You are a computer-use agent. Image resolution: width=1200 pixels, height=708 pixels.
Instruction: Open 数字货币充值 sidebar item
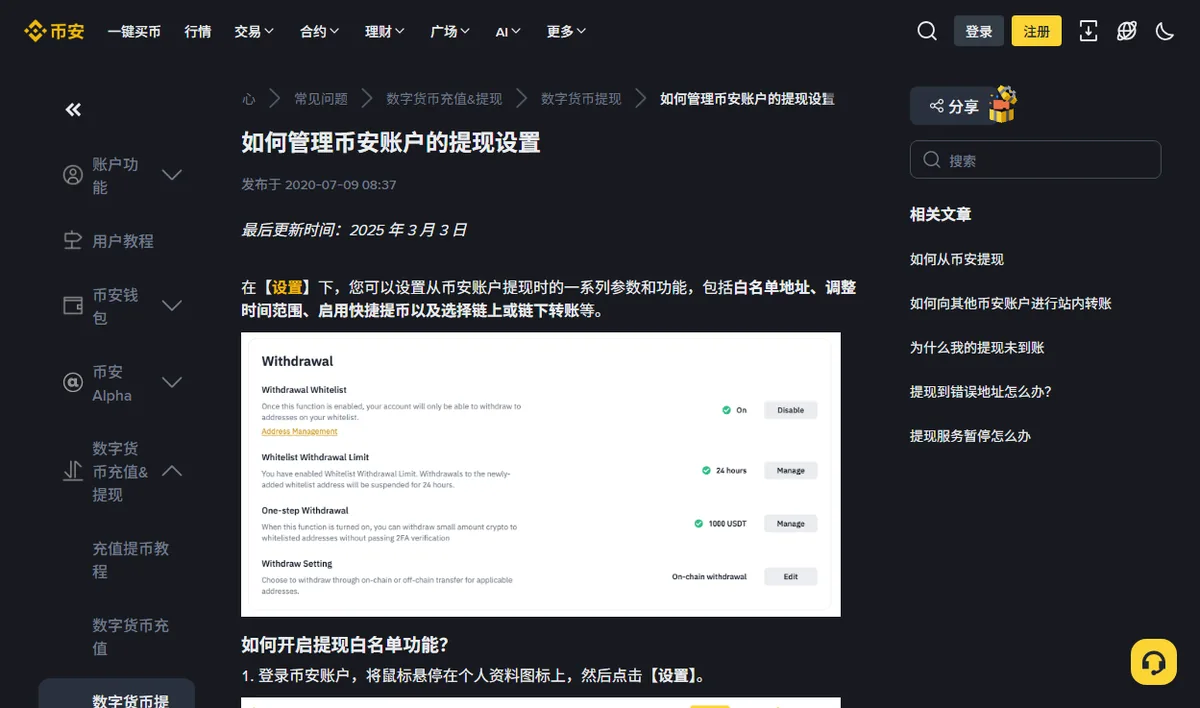coord(131,637)
